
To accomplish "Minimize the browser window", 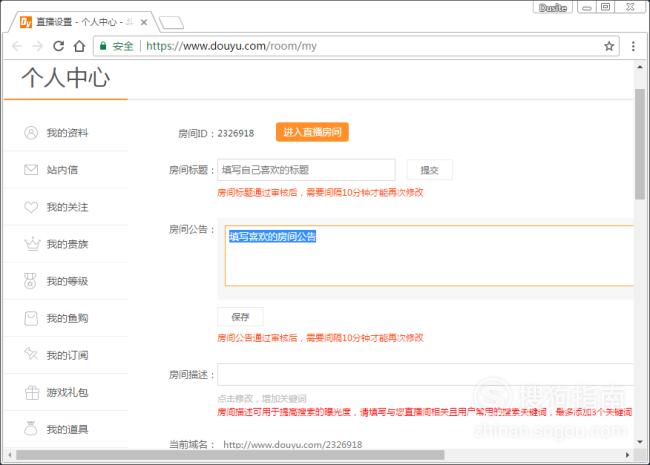I will tap(587, 7).
